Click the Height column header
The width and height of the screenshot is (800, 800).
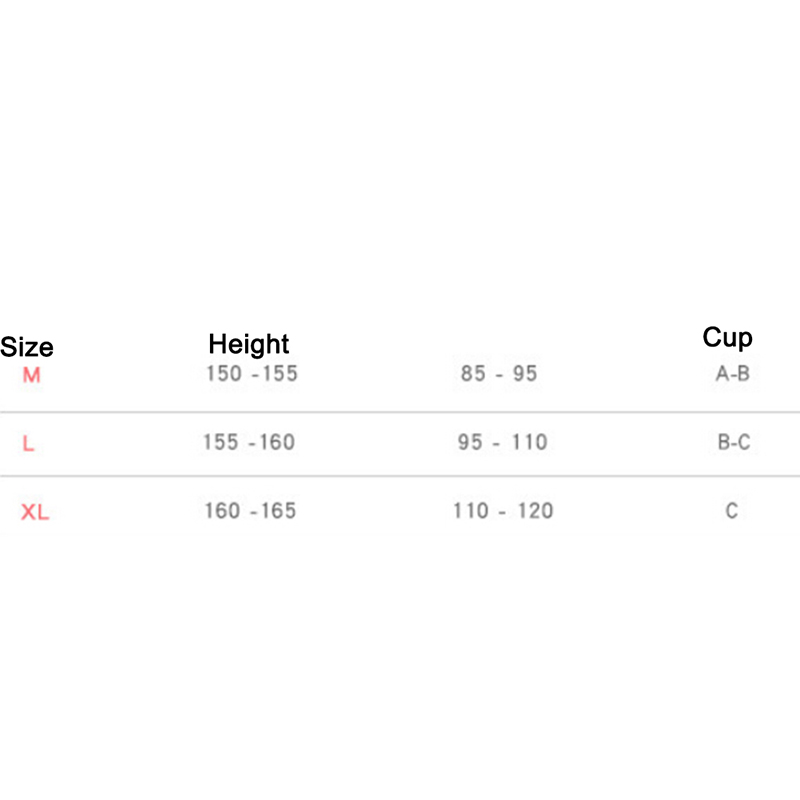click(249, 345)
